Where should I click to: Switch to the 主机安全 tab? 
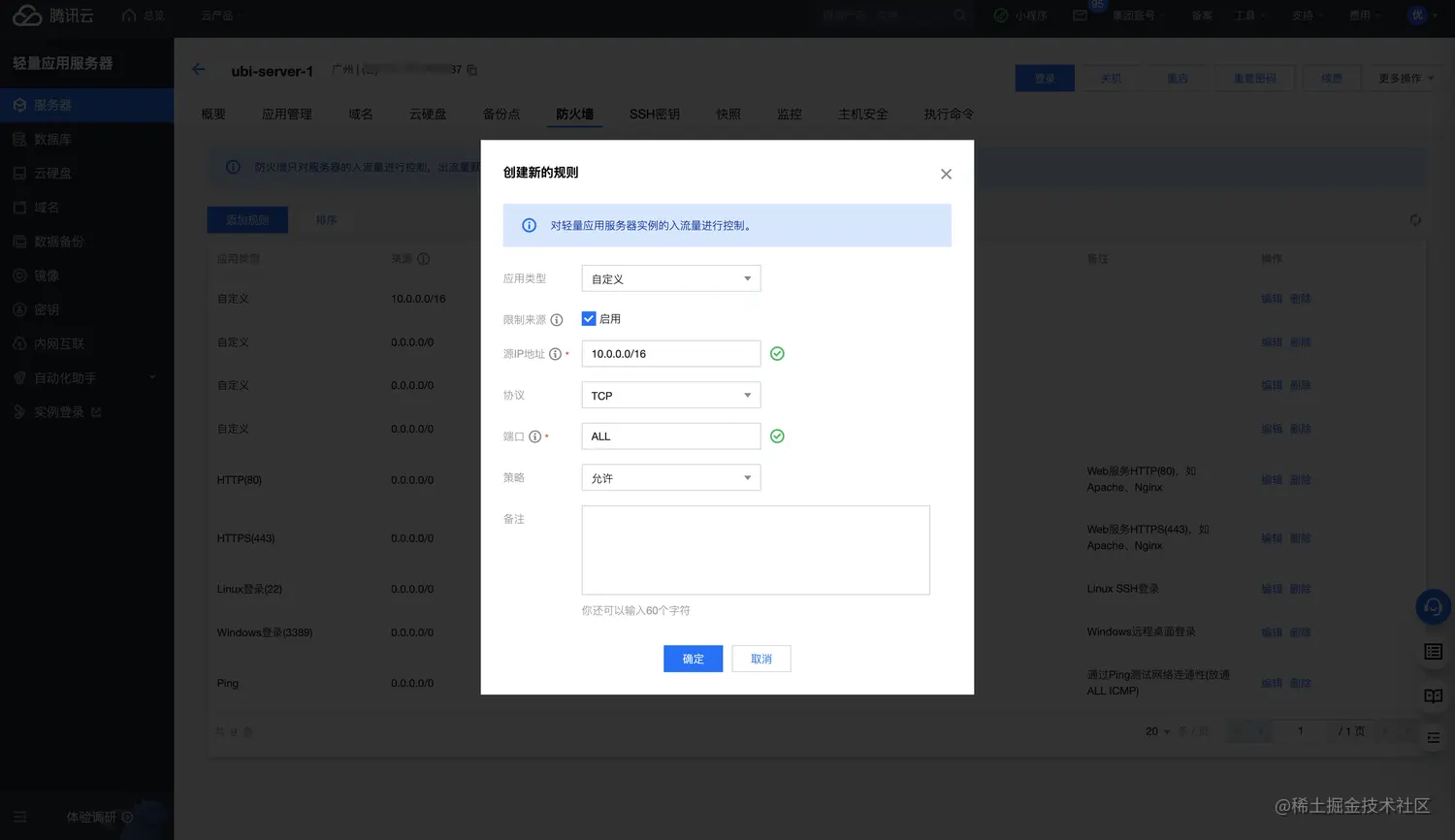click(863, 114)
